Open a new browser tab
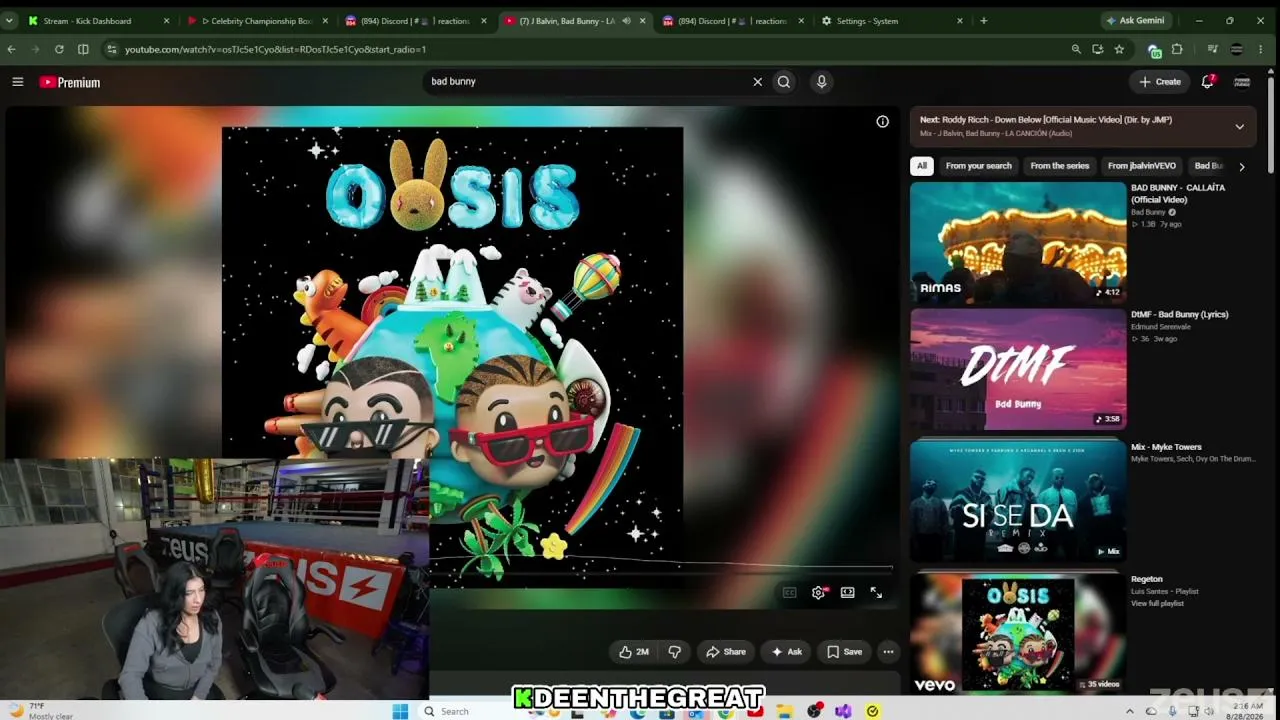Viewport: 1280px width, 720px height. [x=984, y=20]
